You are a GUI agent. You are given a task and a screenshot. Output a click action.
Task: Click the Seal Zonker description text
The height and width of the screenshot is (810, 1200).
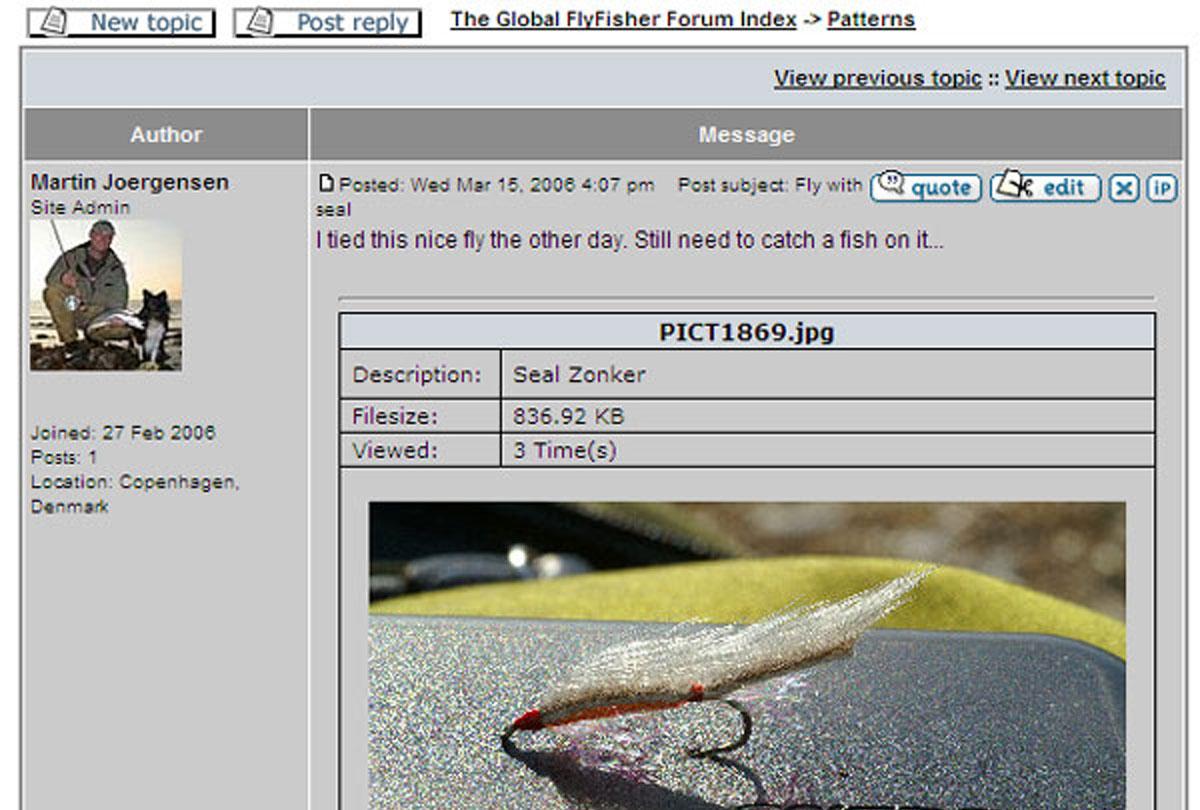pos(579,375)
